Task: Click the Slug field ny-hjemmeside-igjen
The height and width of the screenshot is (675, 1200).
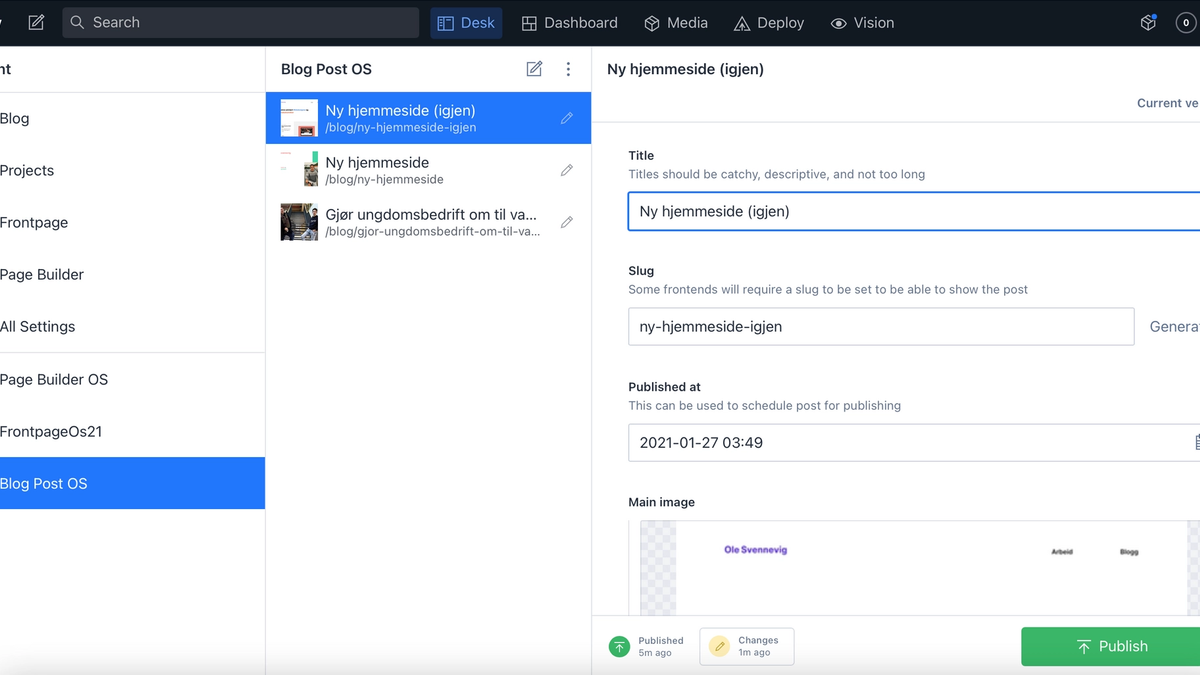Action: [881, 326]
